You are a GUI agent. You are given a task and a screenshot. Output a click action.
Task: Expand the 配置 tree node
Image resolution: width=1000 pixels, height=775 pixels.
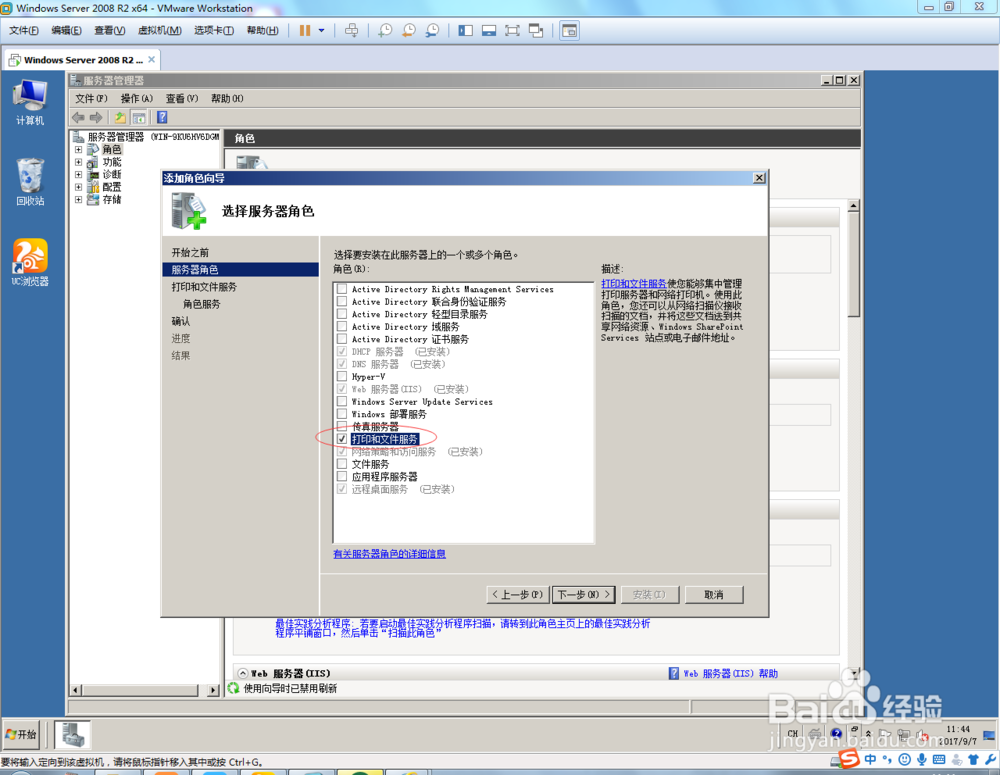[x=78, y=187]
